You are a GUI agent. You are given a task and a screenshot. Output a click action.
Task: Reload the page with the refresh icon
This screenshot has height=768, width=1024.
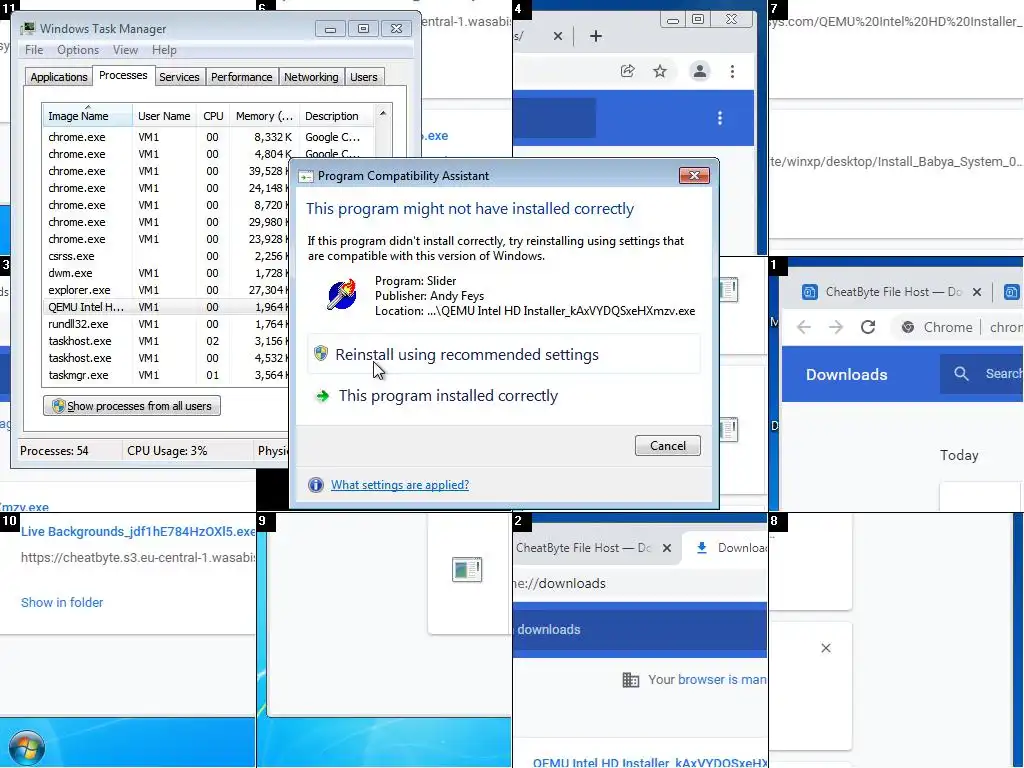tap(868, 327)
